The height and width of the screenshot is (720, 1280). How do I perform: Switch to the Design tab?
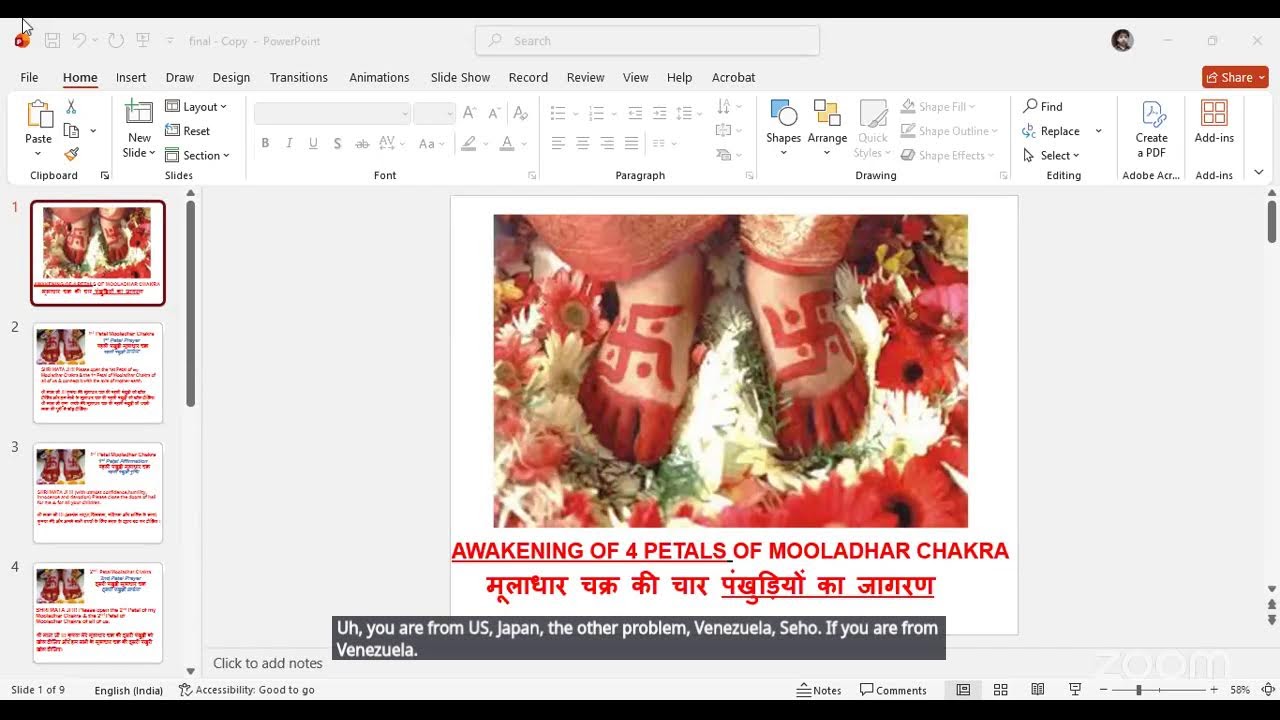coord(231,77)
